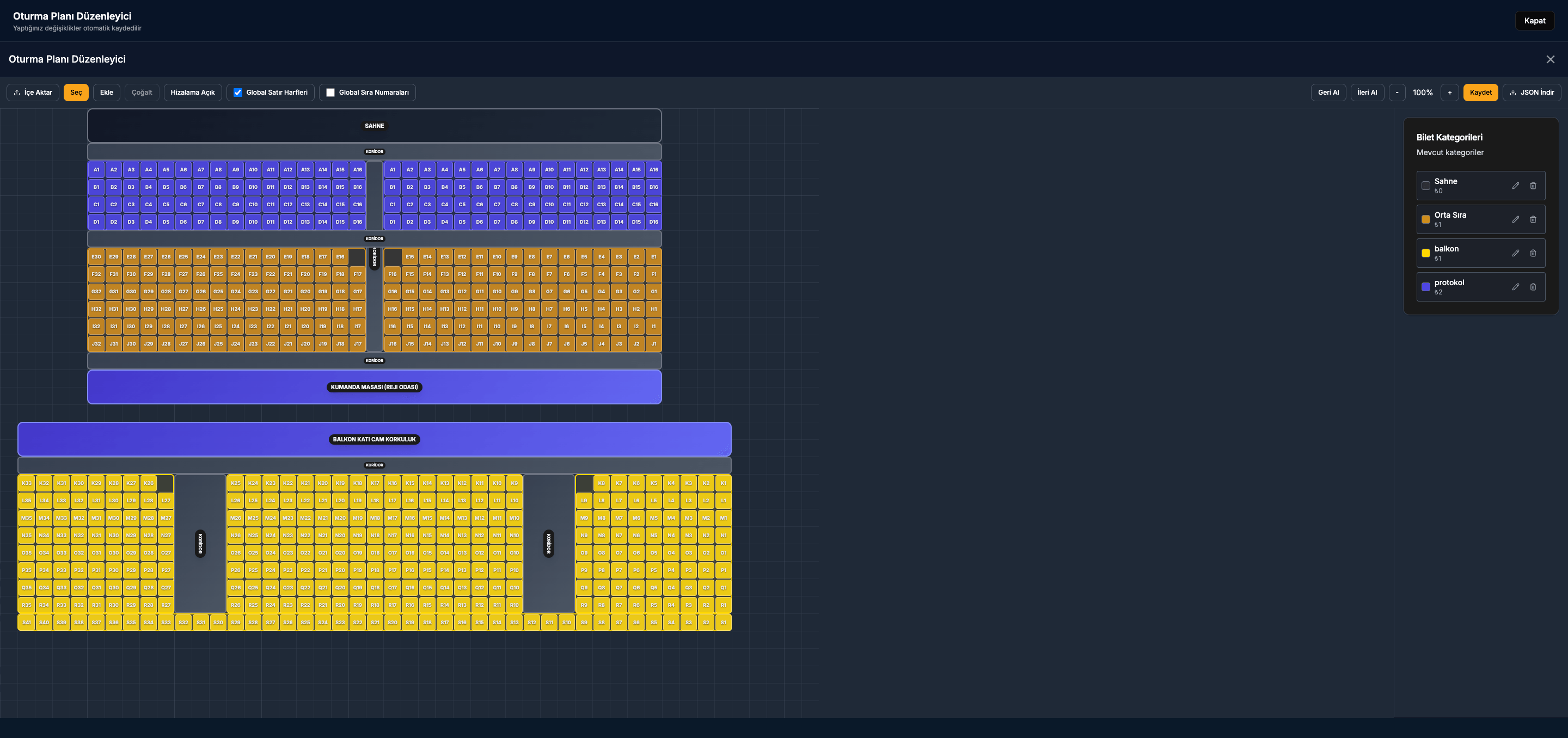
Task: Uncheck Global Satır Harfleri checkbox
Action: [238, 93]
